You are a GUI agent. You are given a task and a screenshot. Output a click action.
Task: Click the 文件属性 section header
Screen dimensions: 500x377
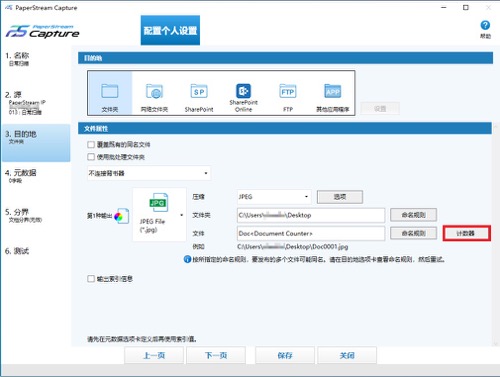pyautogui.click(x=285, y=128)
